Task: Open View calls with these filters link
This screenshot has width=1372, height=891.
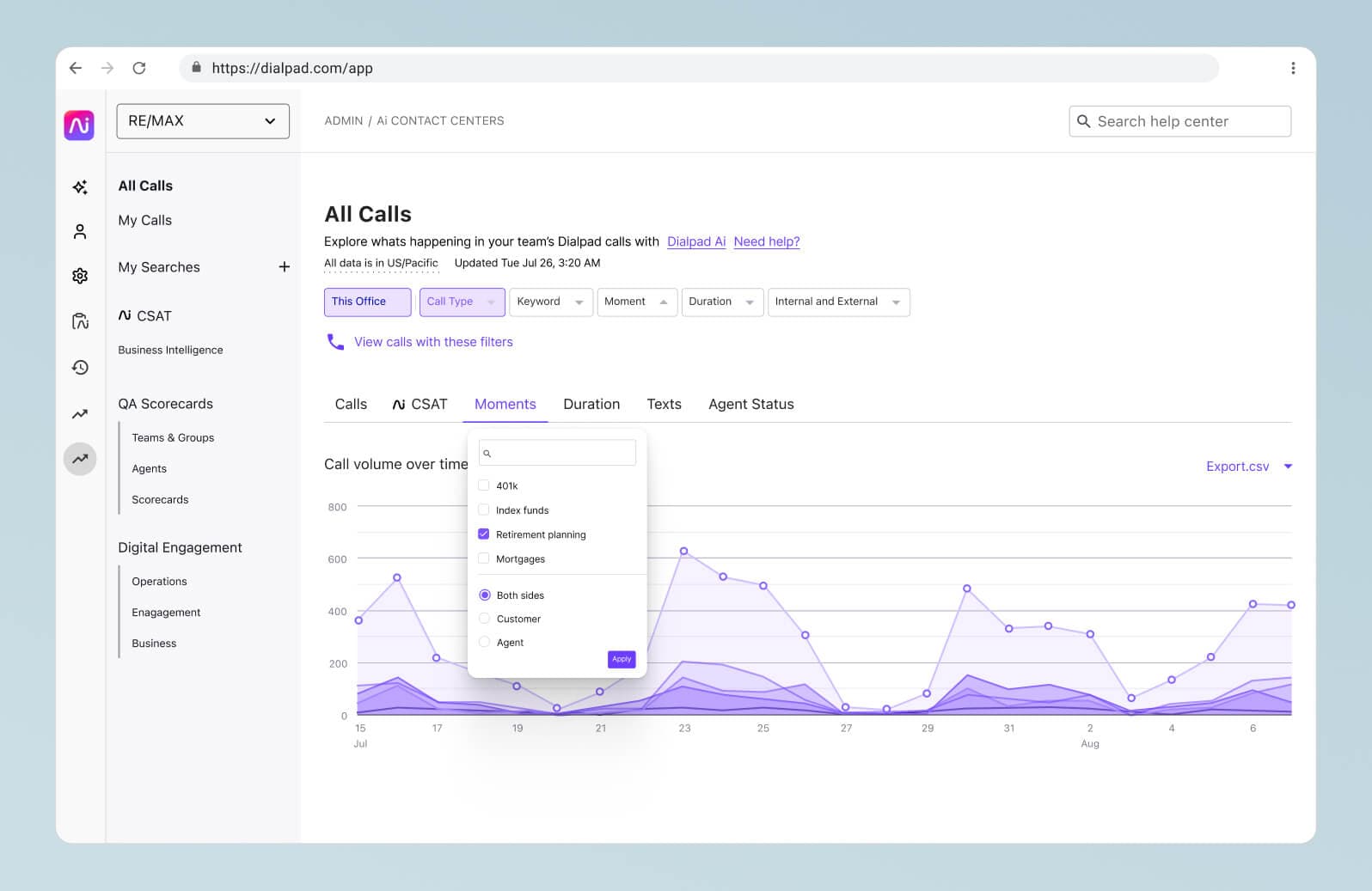Action: pyautogui.click(x=432, y=342)
